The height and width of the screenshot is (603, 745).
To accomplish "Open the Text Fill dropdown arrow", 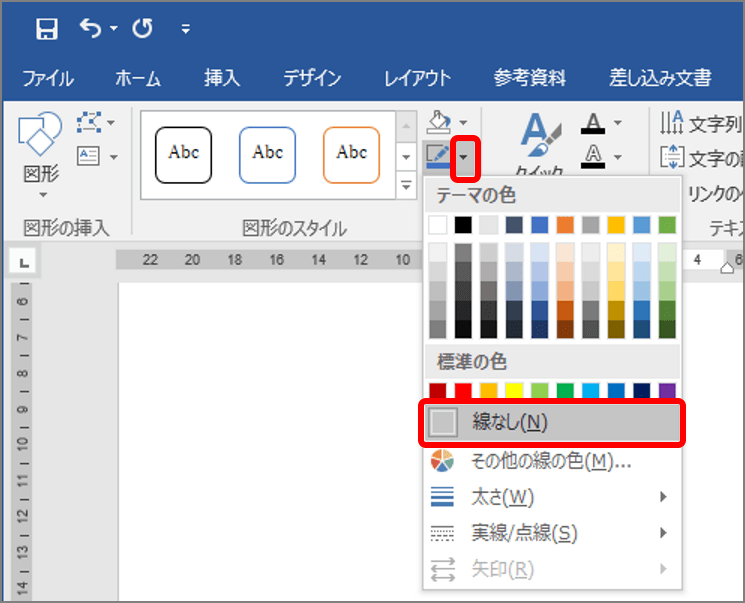I will (618, 123).
